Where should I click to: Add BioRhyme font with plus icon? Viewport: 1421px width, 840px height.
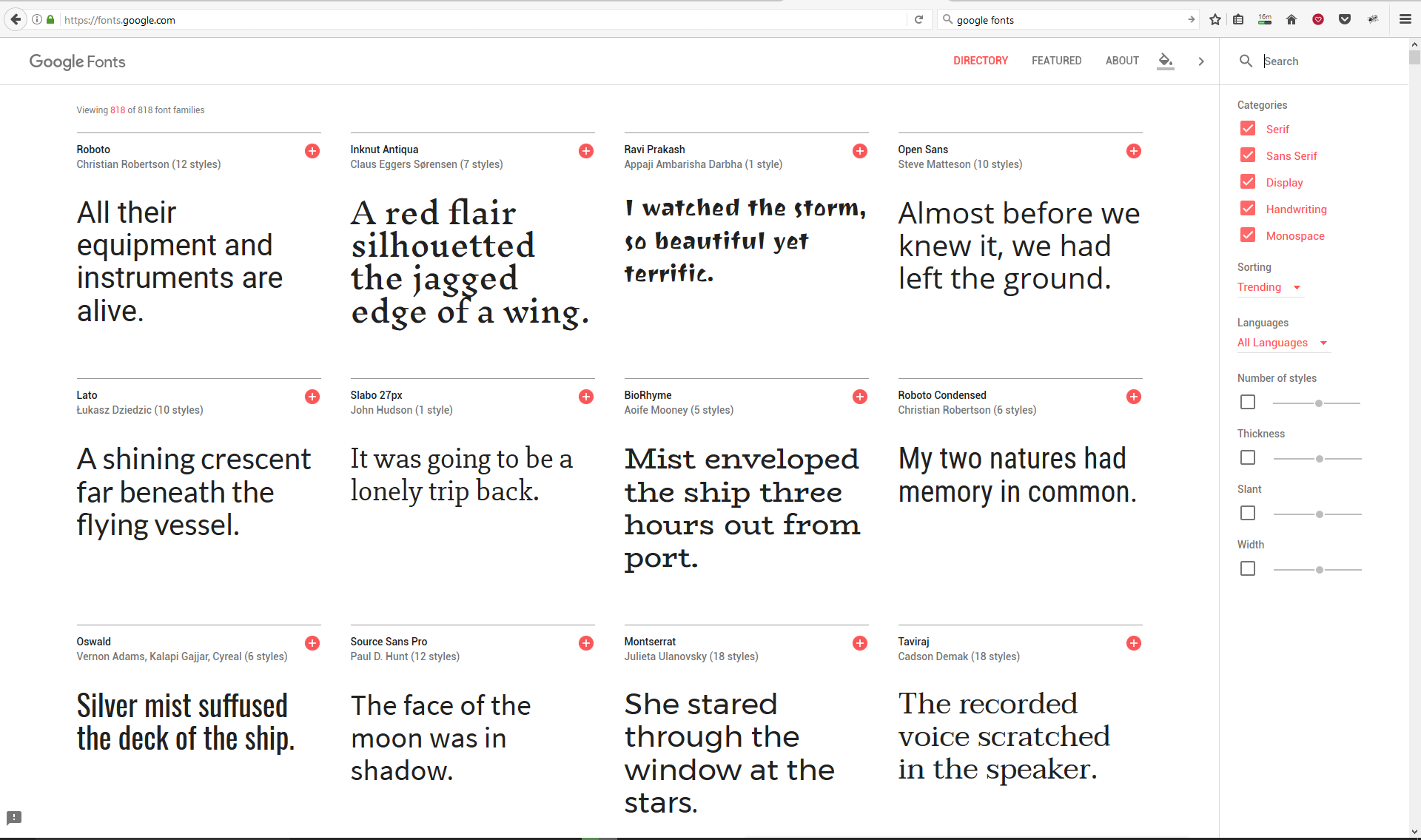pos(860,397)
